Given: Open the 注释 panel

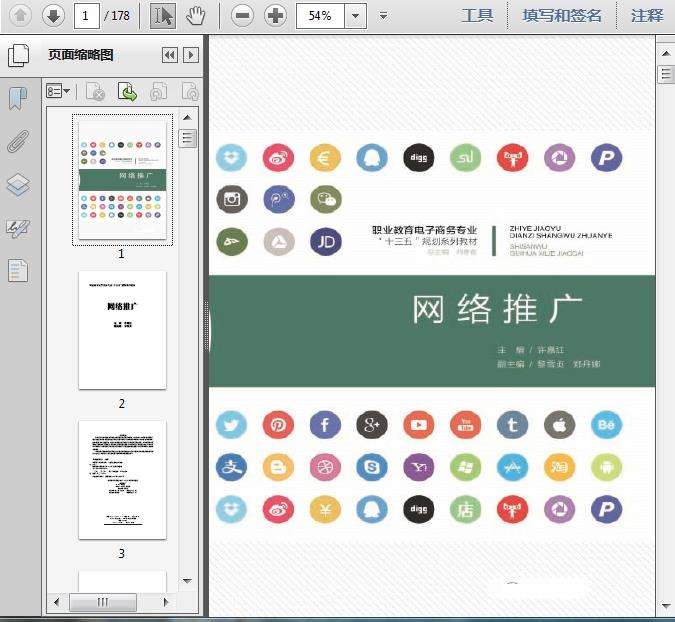Looking at the screenshot, I should click(x=647, y=16).
